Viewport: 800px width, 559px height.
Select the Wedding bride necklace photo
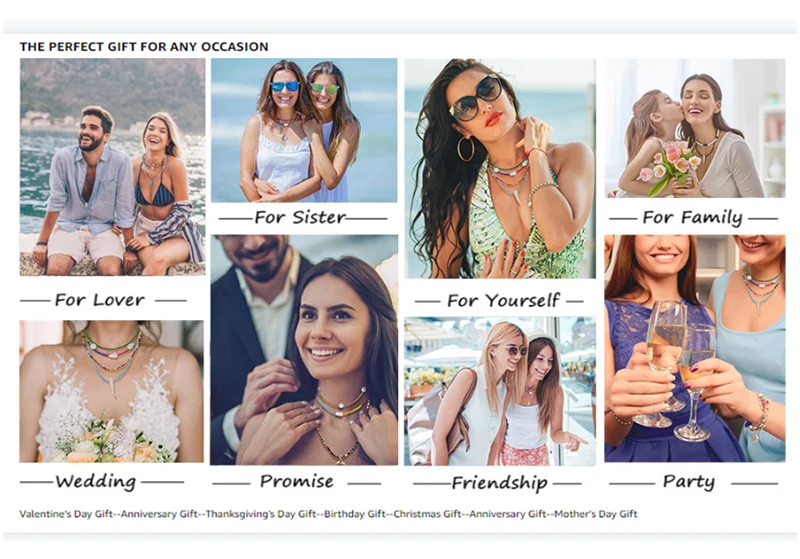pos(112,391)
